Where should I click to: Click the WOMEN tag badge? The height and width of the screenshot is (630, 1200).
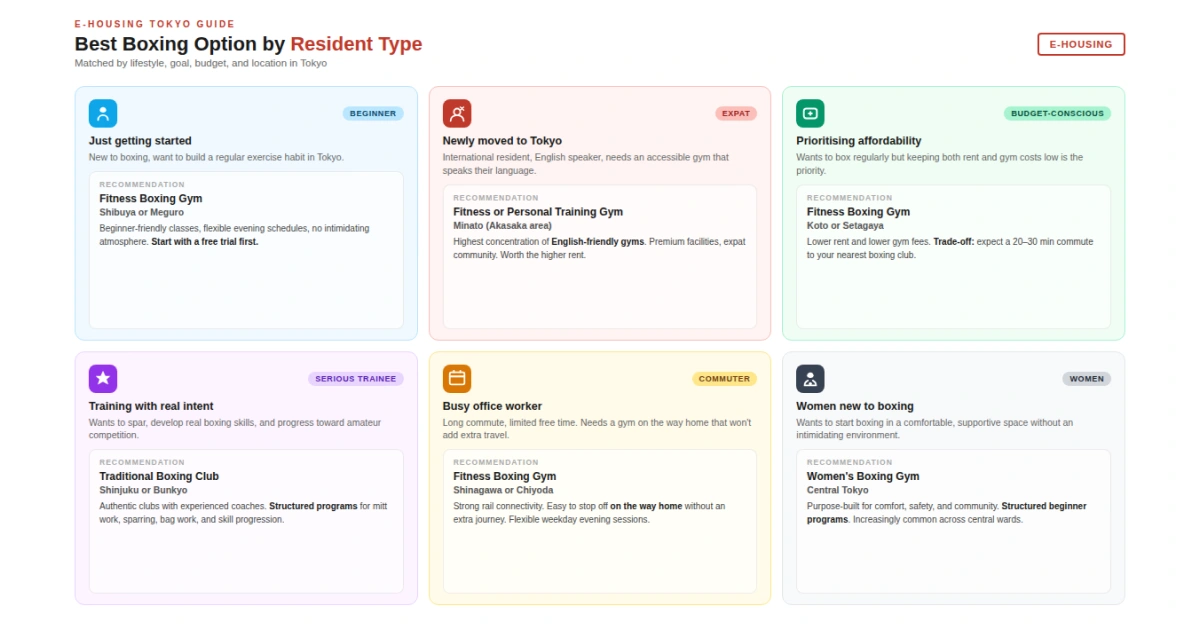pyautogui.click(x=1086, y=379)
